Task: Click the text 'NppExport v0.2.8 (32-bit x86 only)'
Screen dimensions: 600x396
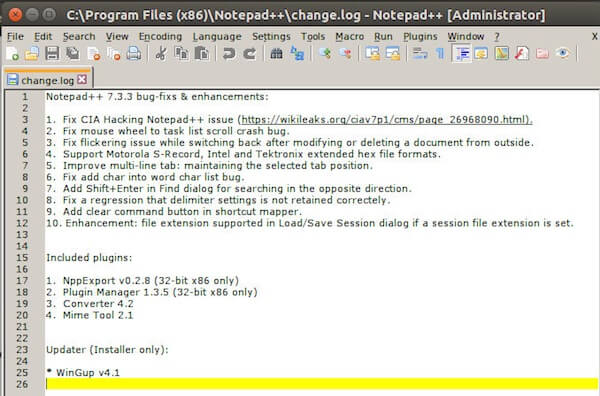Action: pyautogui.click(x=151, y=280)
